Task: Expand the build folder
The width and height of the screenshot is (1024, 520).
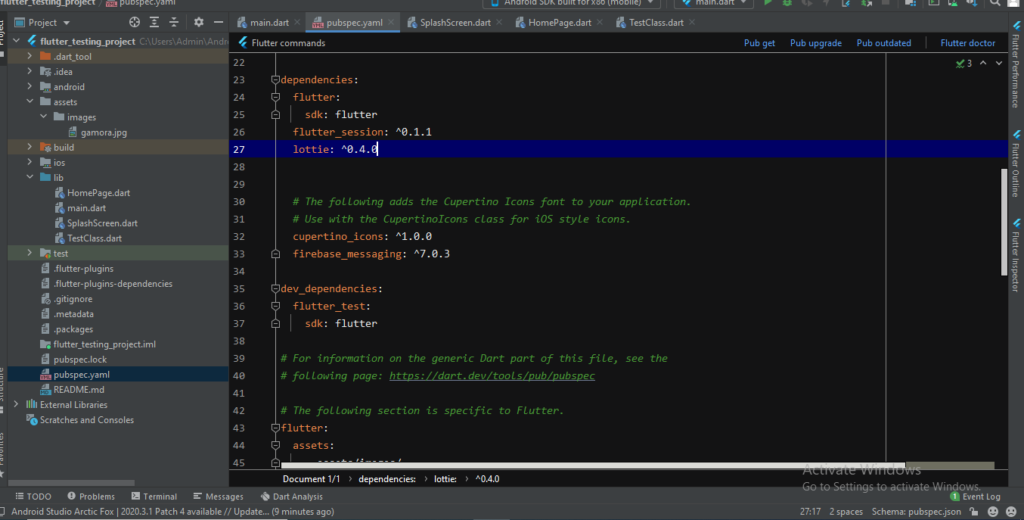Action: point(29,147)
